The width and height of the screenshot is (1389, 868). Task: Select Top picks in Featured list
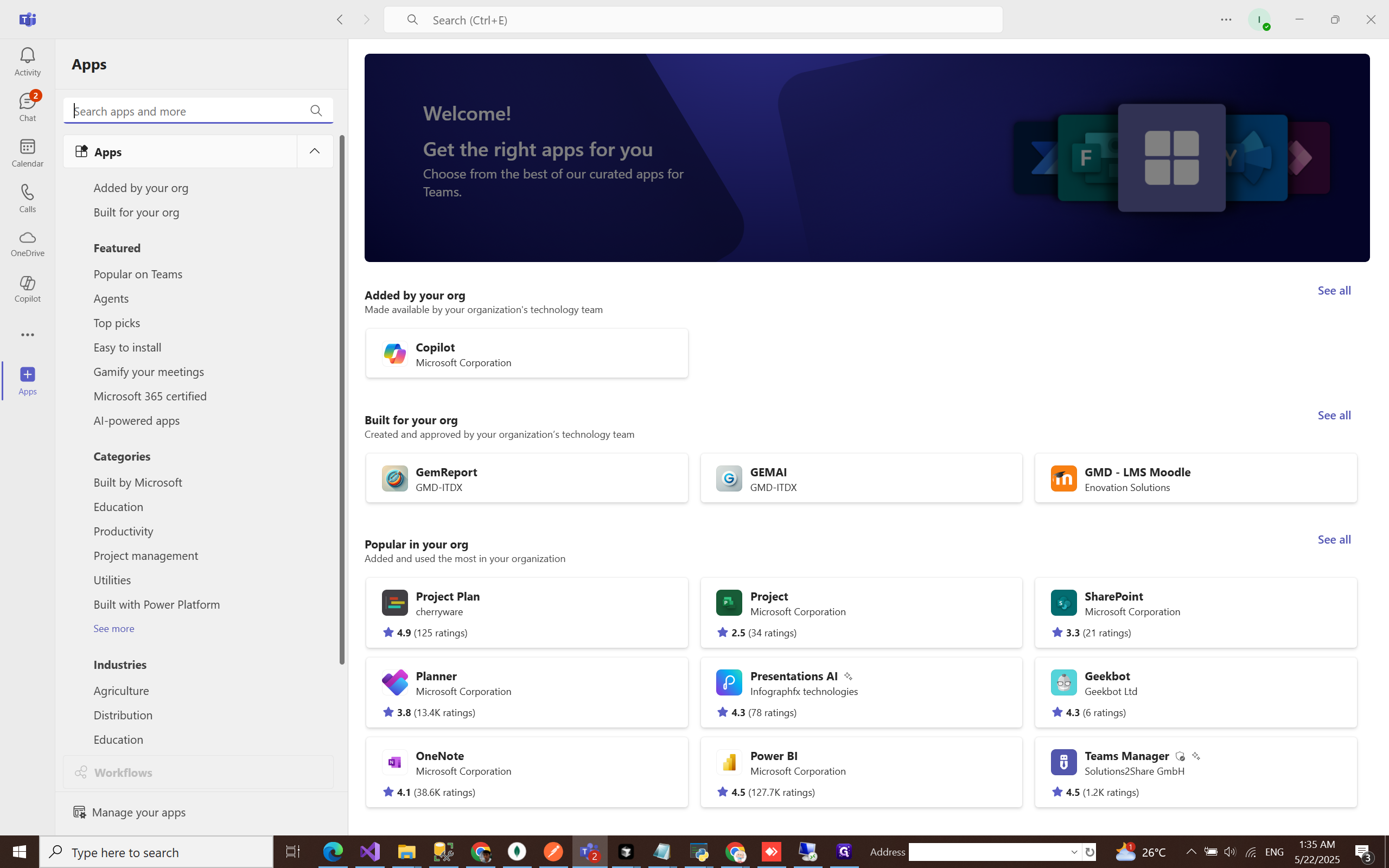[x=117, y=323]
